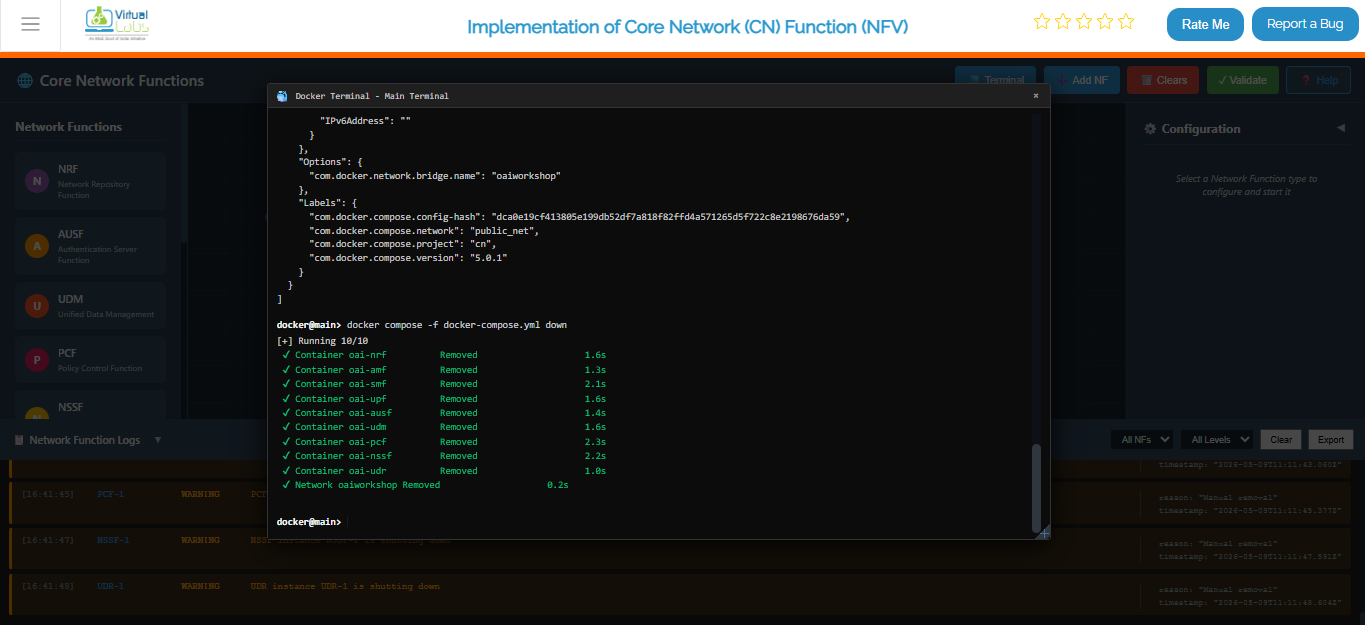Viewport: 1365px width, 625px height.
Task: Click the red Clears button
Action: tap(1163, 80)
